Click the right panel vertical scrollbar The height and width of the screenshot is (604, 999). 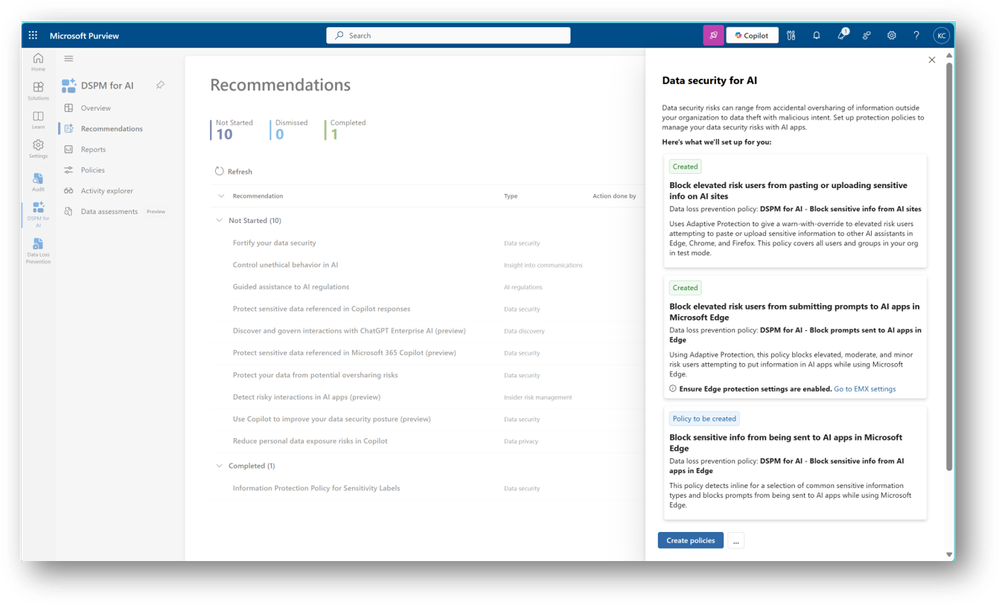click(x=949, y=266)
